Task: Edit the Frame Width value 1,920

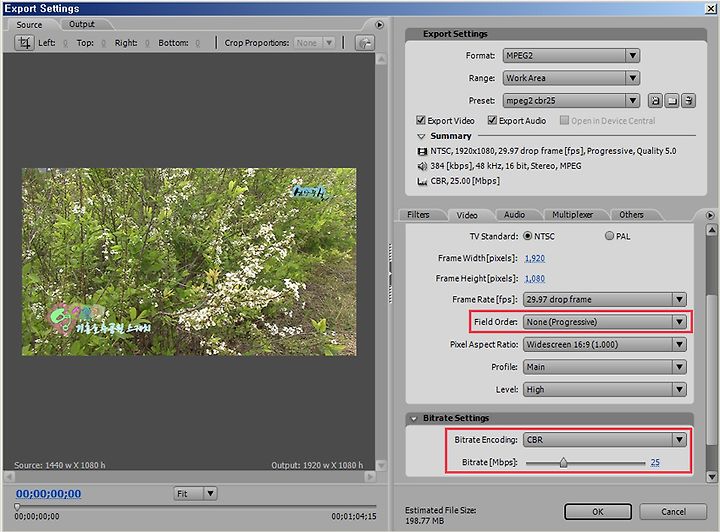Action: click(535, 258)
